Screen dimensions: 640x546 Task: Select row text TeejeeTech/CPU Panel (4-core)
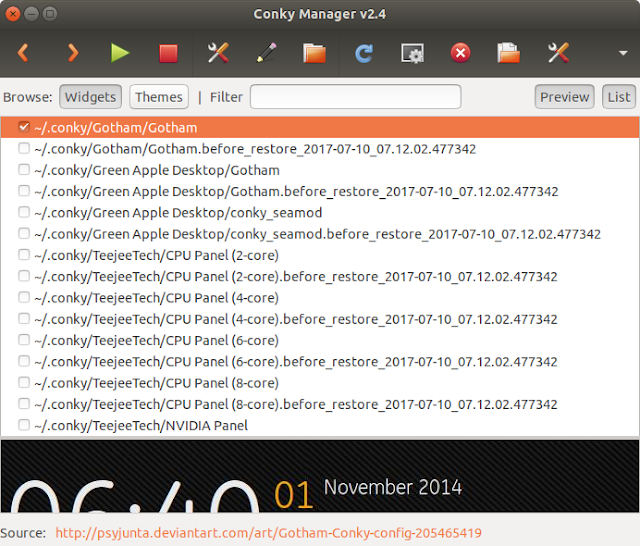157,298
